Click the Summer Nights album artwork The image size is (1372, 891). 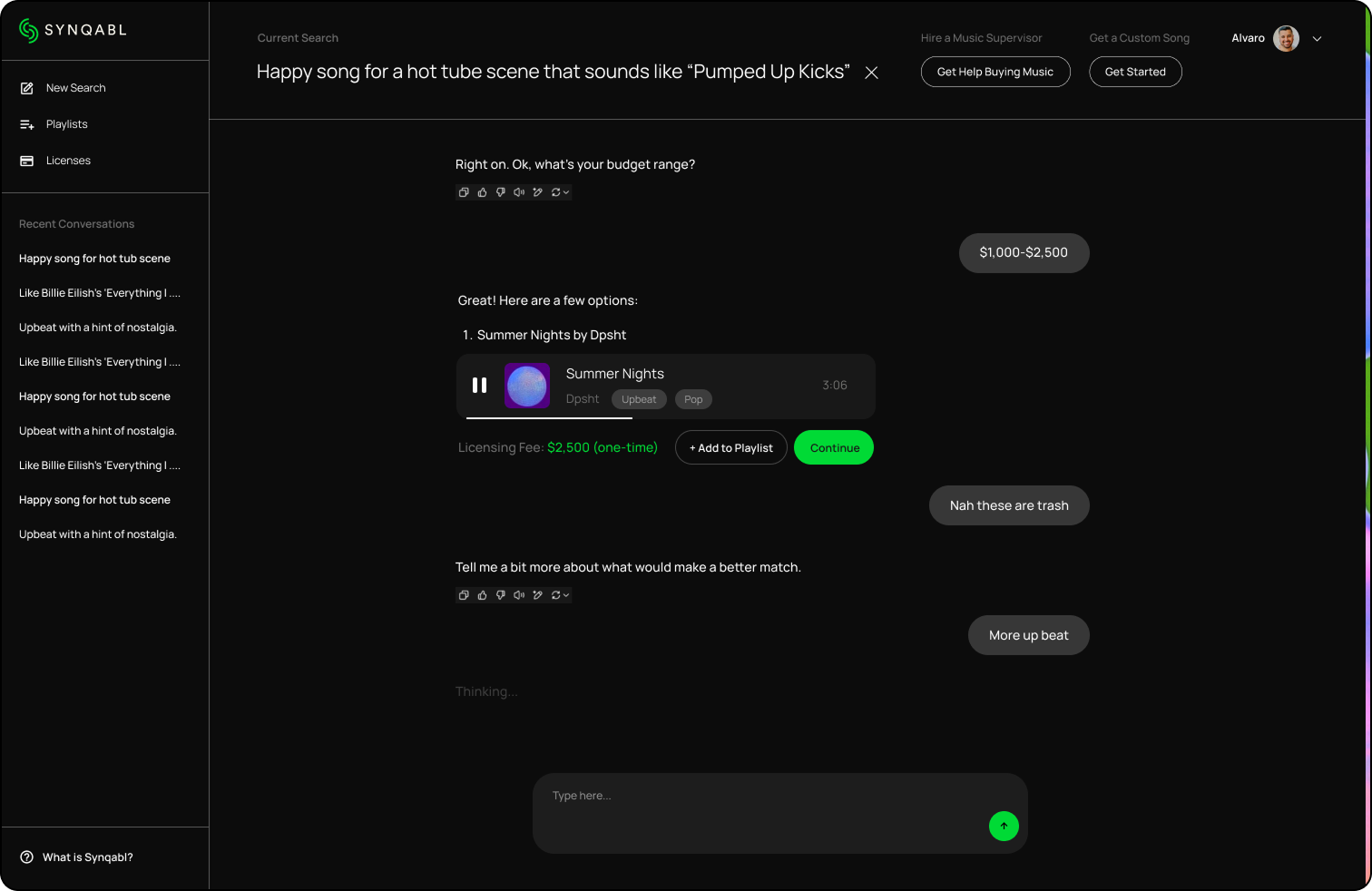pos(527,386)
